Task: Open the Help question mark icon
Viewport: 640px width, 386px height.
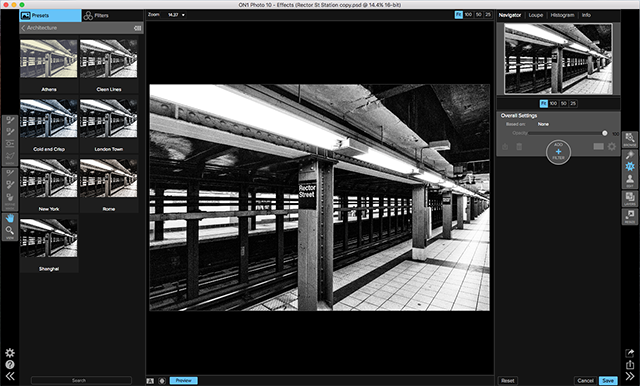Action: pyautogui.click(x=10, y=364)
